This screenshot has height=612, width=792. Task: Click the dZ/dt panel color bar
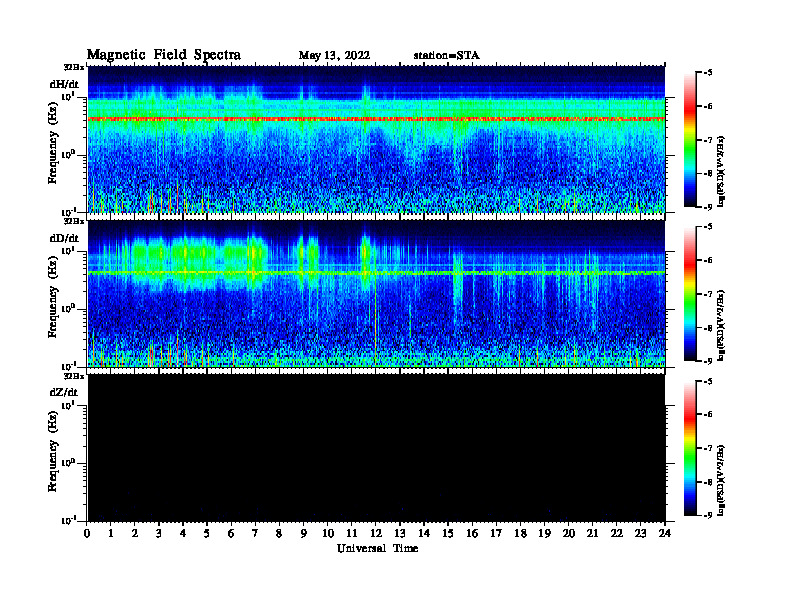click(x=690, y=448)
